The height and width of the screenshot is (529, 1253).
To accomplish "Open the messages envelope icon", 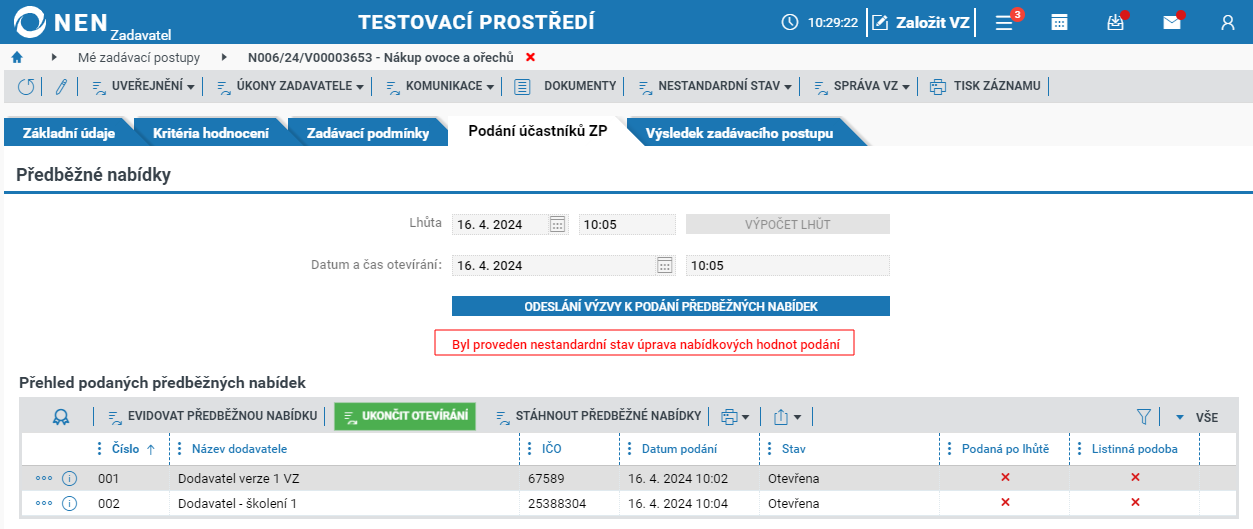I will pos(1172,22).
